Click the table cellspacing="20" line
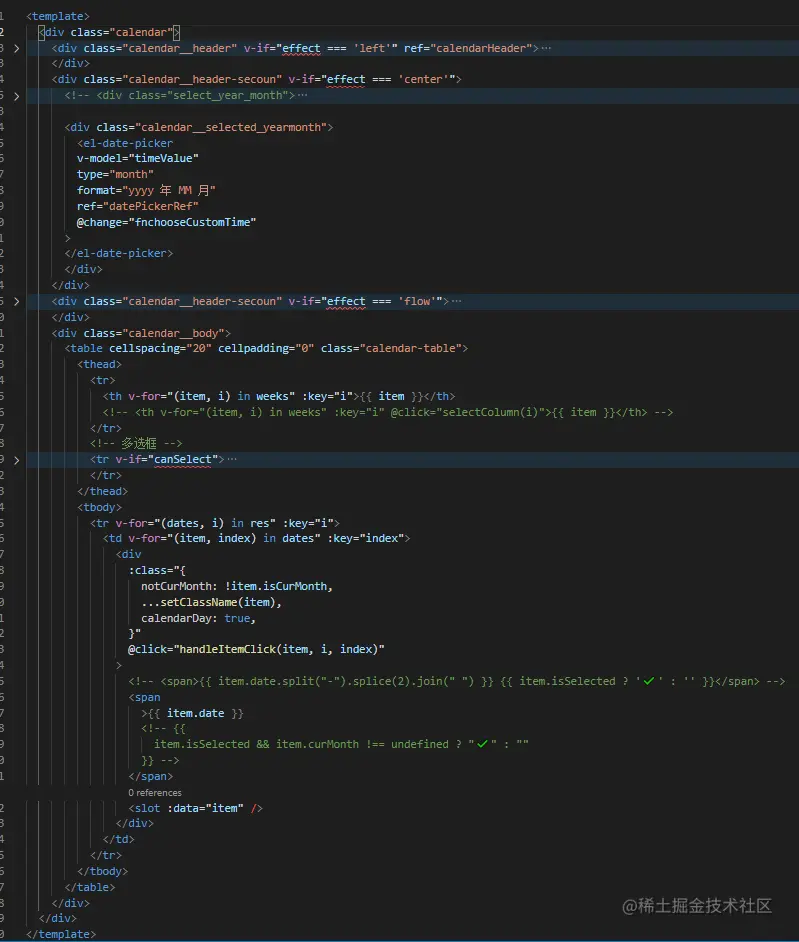 pos(266,348)
